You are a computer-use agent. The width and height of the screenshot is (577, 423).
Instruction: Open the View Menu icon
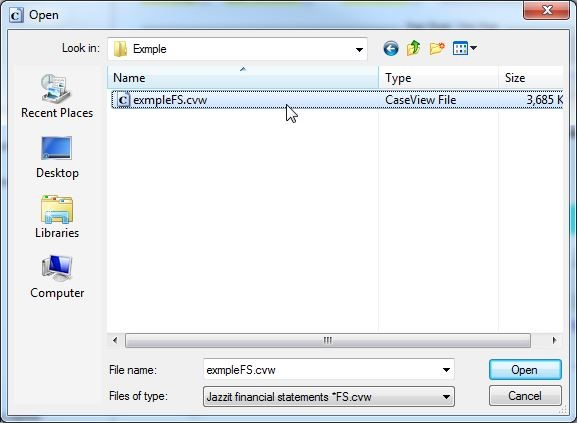point(460,48)
